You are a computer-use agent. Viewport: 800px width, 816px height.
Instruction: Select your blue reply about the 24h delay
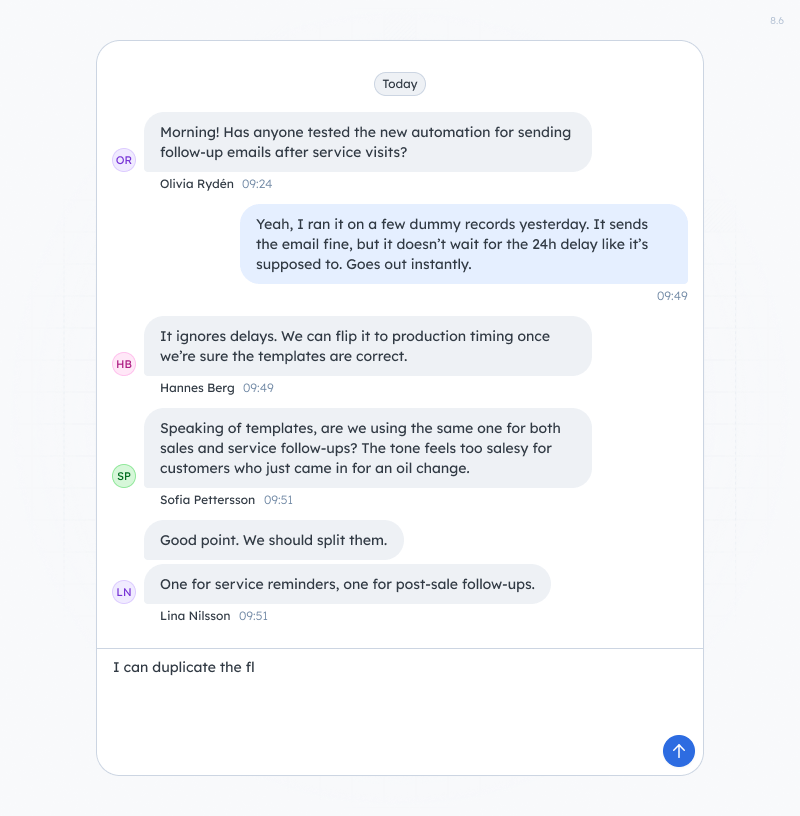[x=463, y=244]
